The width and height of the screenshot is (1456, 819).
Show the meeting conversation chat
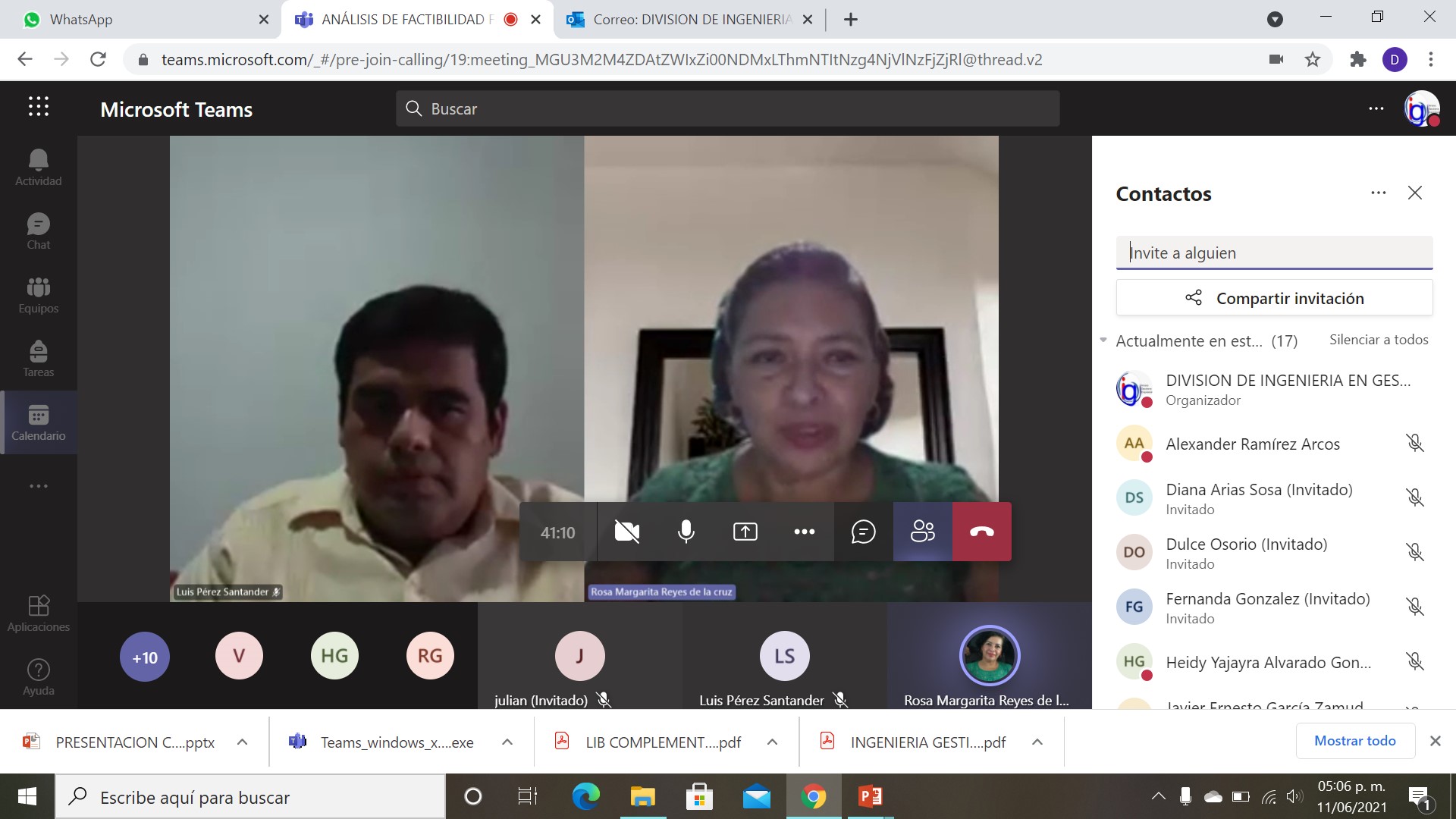click(863, 532)
